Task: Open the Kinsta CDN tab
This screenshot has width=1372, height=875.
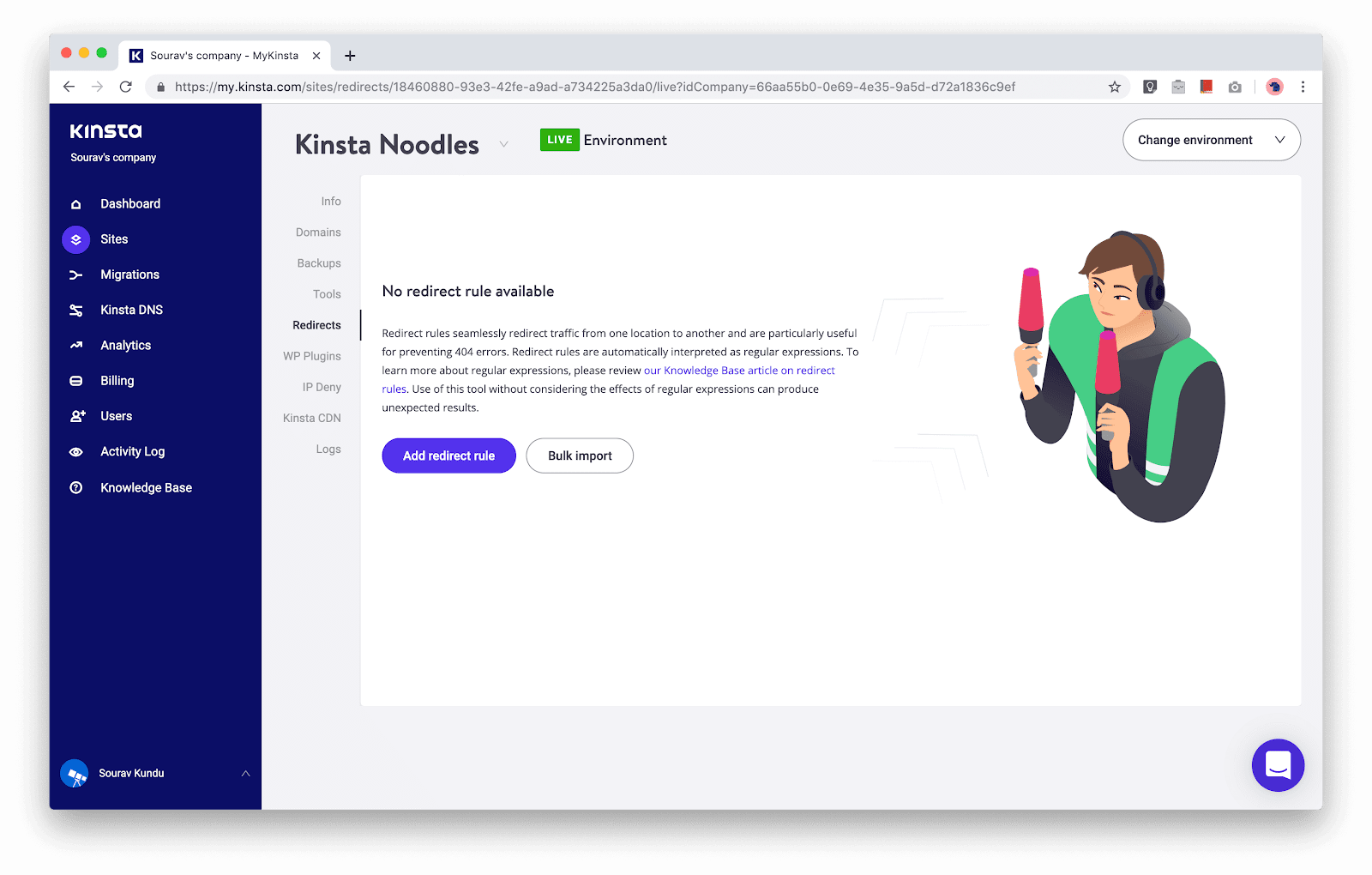Action: pos(312,418)
